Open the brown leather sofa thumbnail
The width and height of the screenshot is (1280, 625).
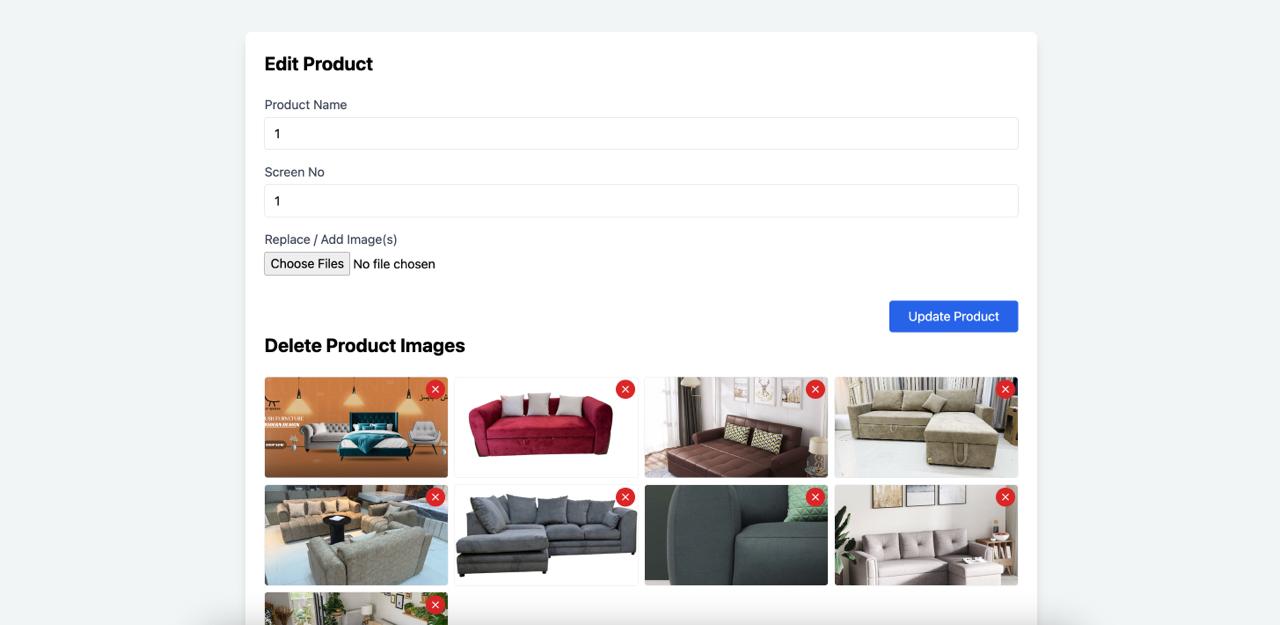coord(736,427)
